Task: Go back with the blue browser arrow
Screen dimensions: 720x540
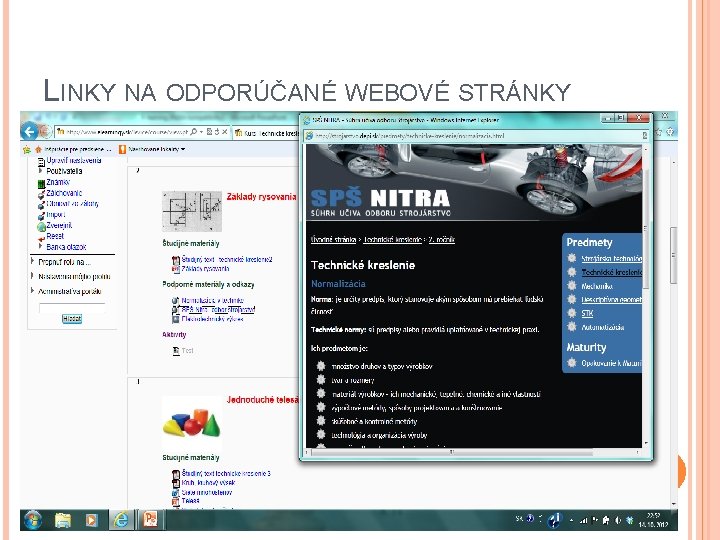Action: click(29, 132)
